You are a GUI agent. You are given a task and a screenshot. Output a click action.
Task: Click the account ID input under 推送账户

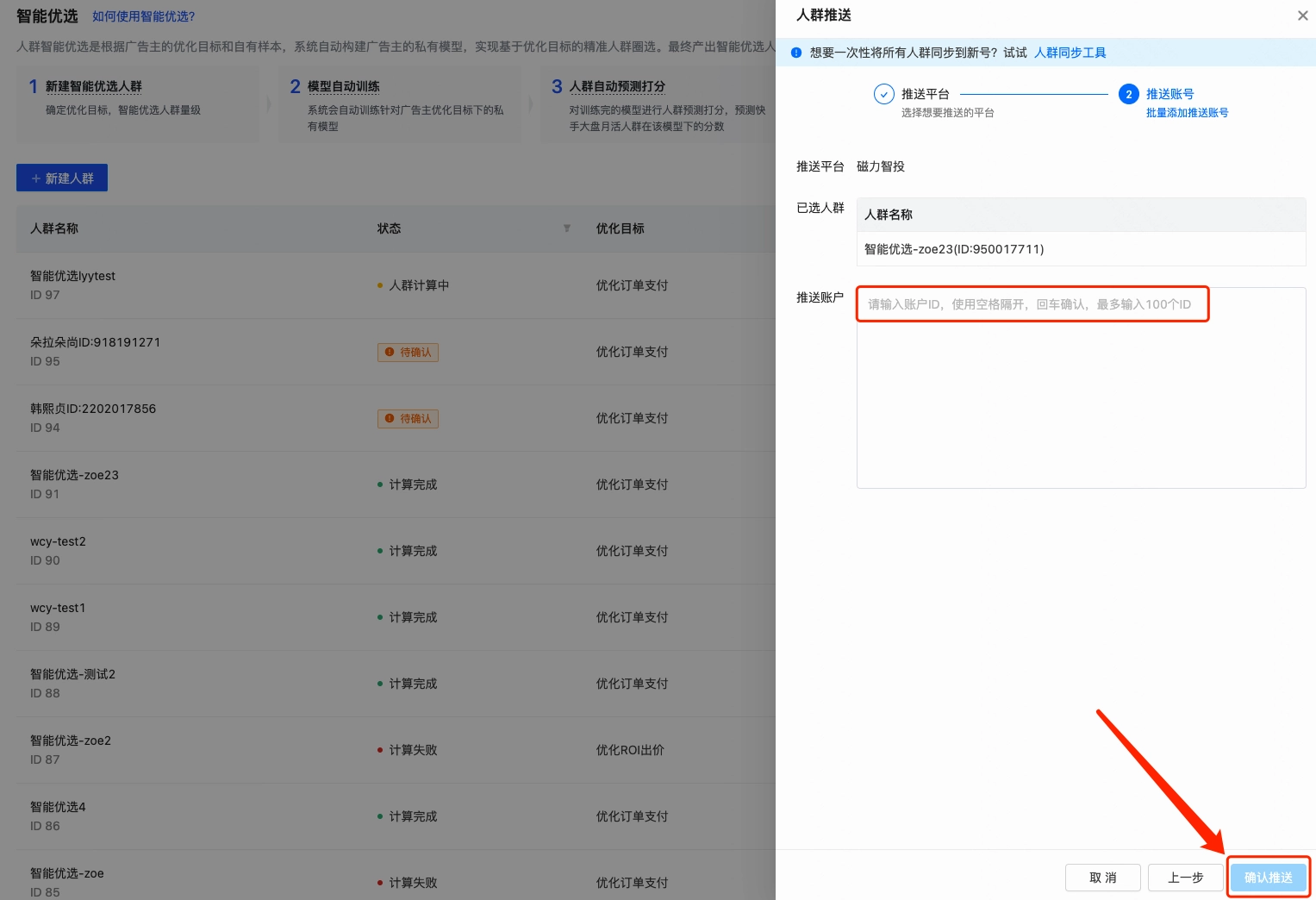pyautogui.click(x=1032, y=303)
